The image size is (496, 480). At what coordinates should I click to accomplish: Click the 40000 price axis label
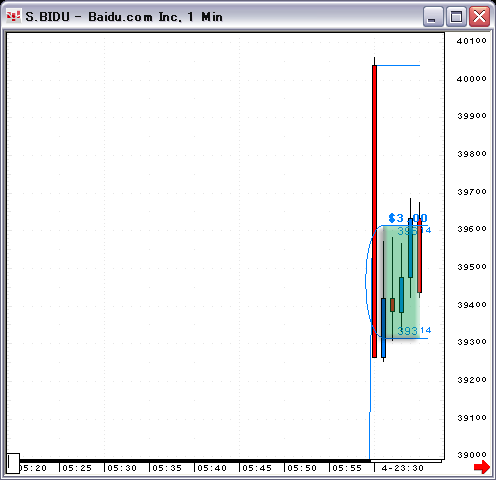(x=471, y=79)
